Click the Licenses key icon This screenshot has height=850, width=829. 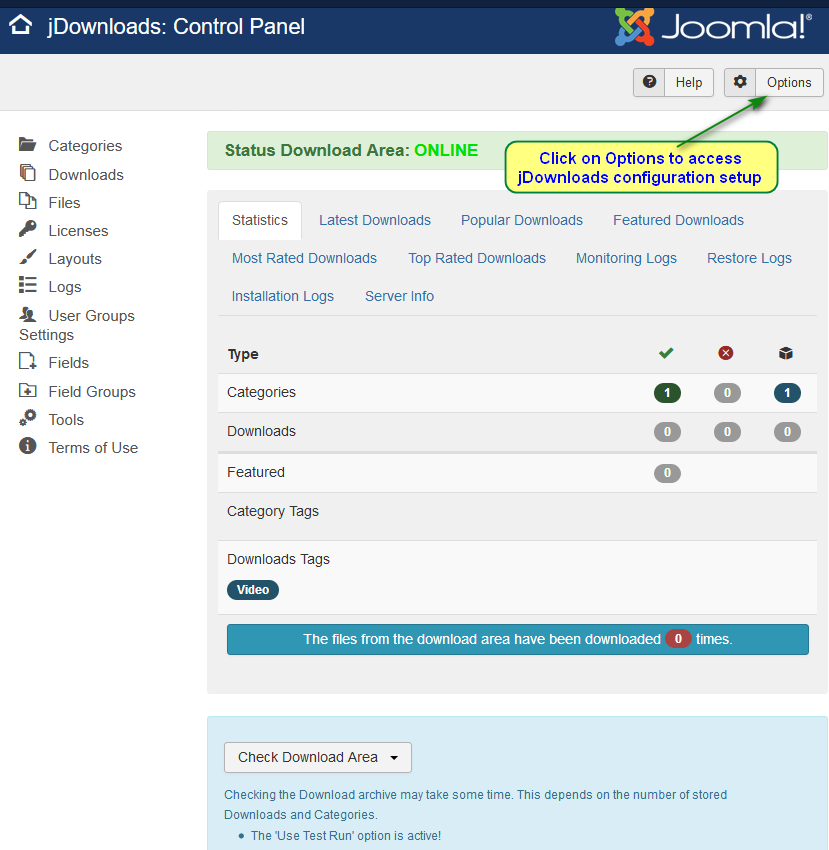(27, 229)
